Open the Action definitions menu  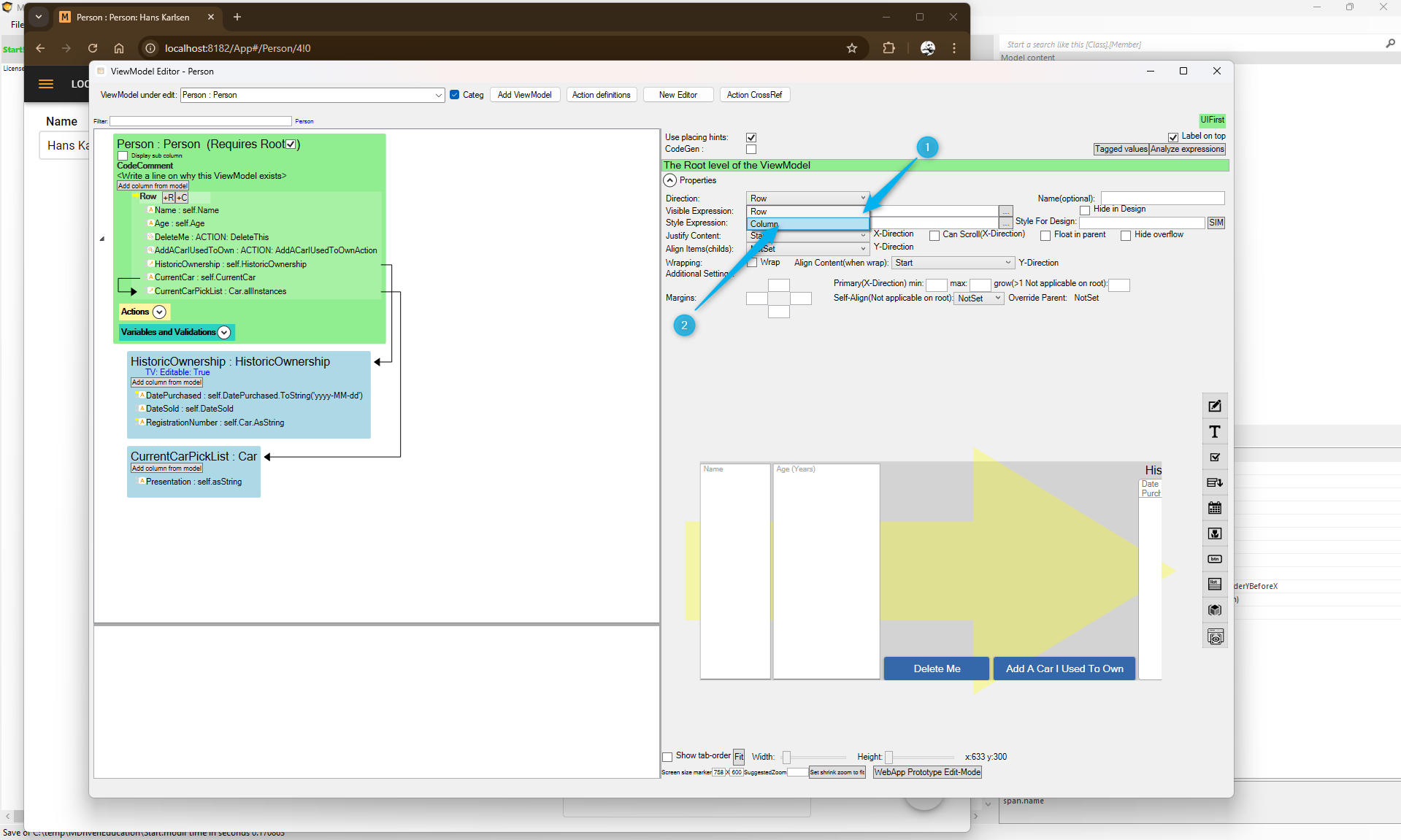(601, 95)
